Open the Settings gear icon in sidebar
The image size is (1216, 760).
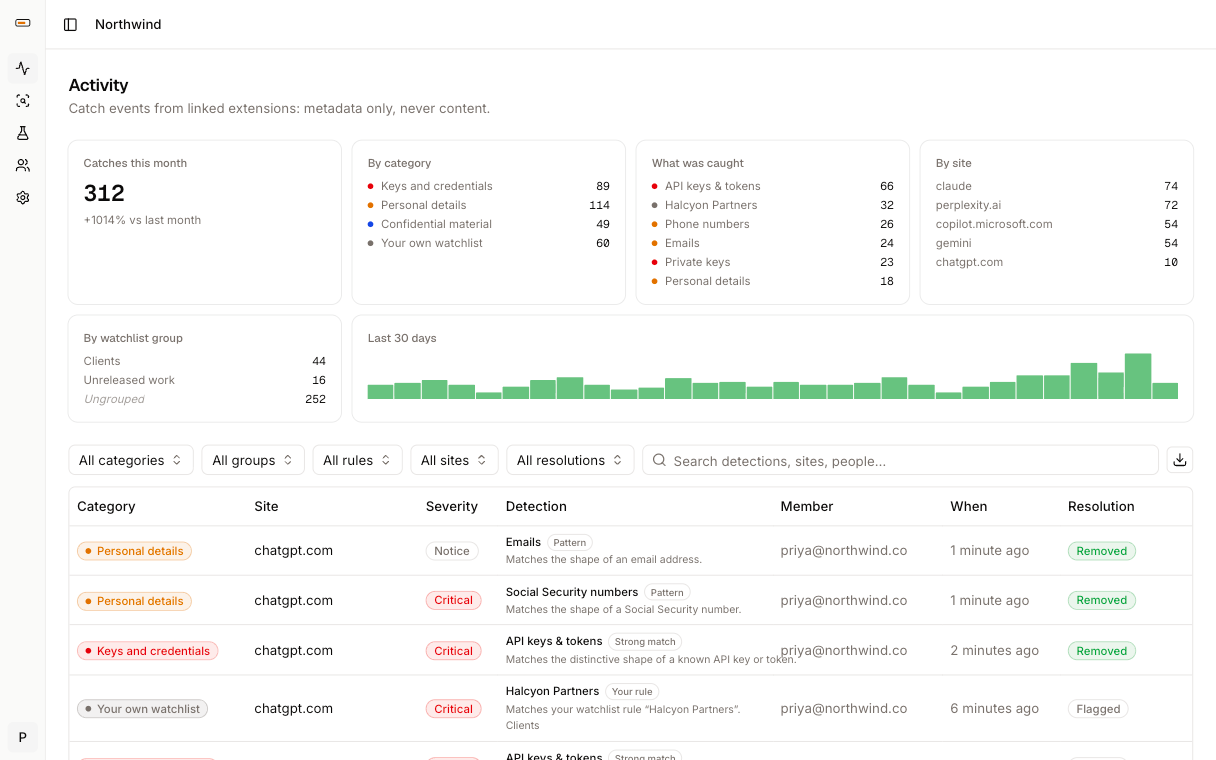23,197
